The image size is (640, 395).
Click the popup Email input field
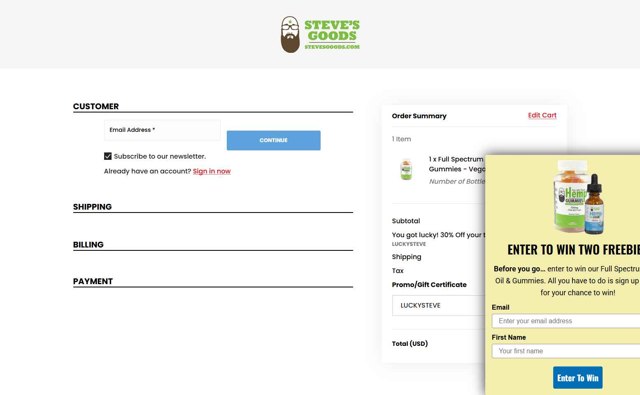tap(566, 321)
